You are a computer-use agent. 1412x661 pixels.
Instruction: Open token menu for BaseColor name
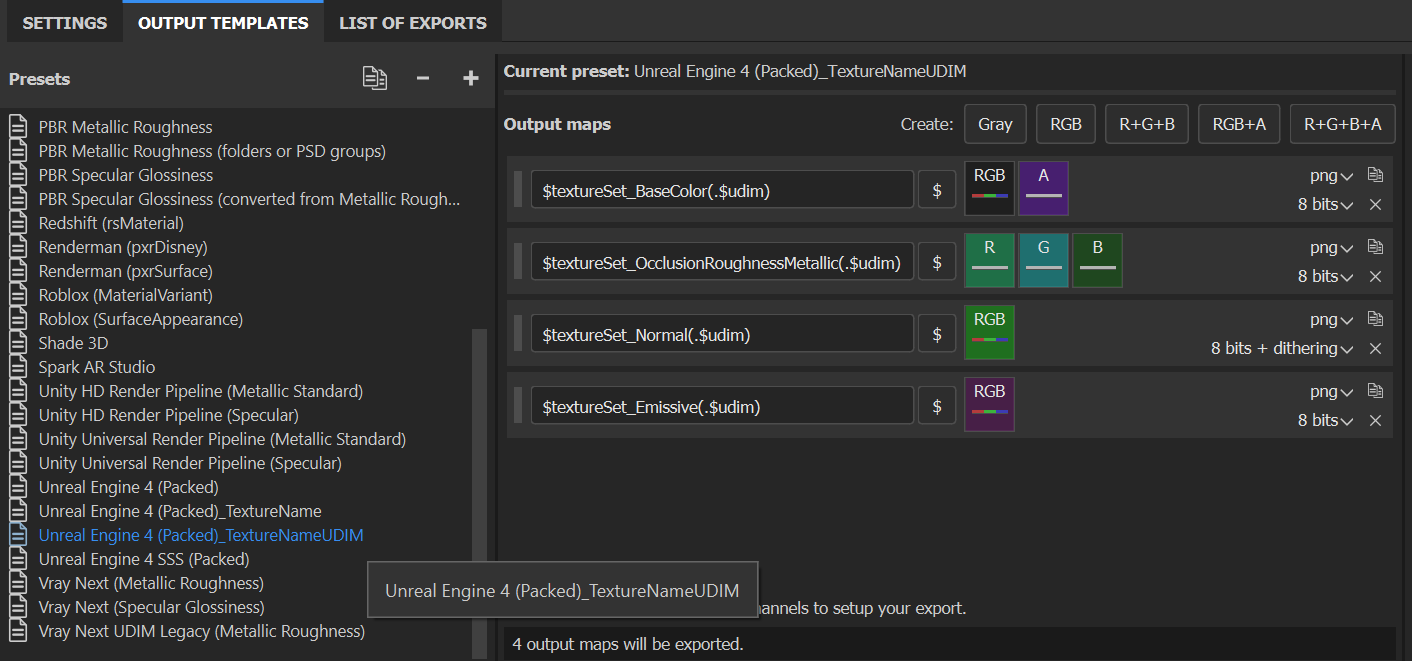pyautogui.click(x=937, y=190)
